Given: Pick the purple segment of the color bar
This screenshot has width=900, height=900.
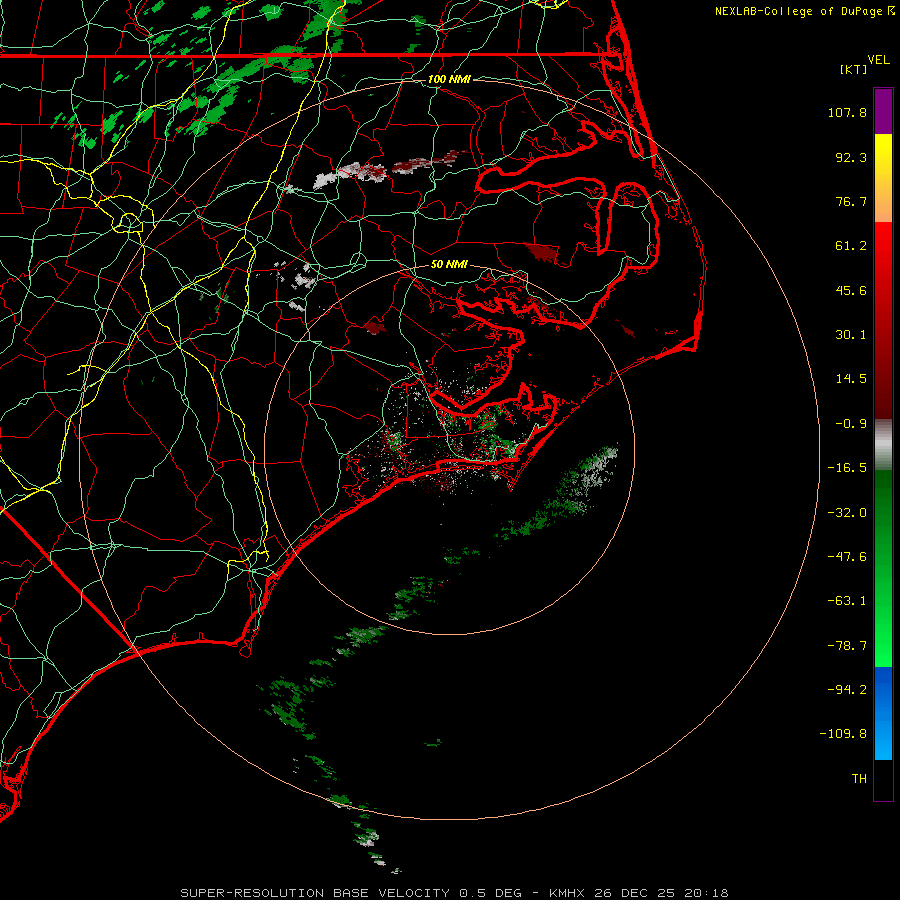Looking at the screenshot, I should pos(883,111).
